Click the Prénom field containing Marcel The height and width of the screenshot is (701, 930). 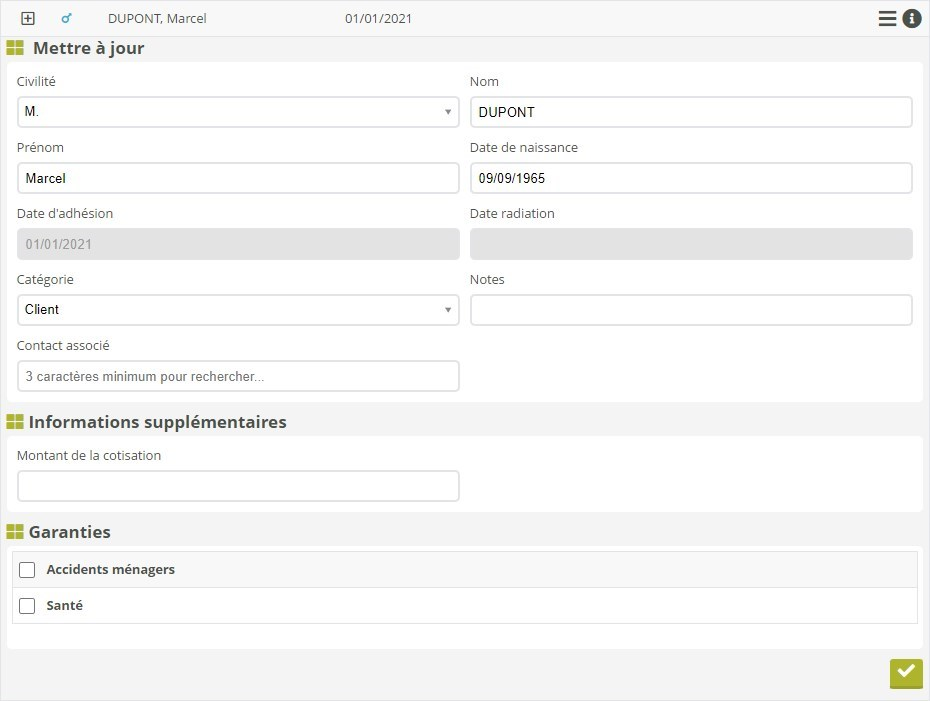pyautogui.click(x=238, y=178)
